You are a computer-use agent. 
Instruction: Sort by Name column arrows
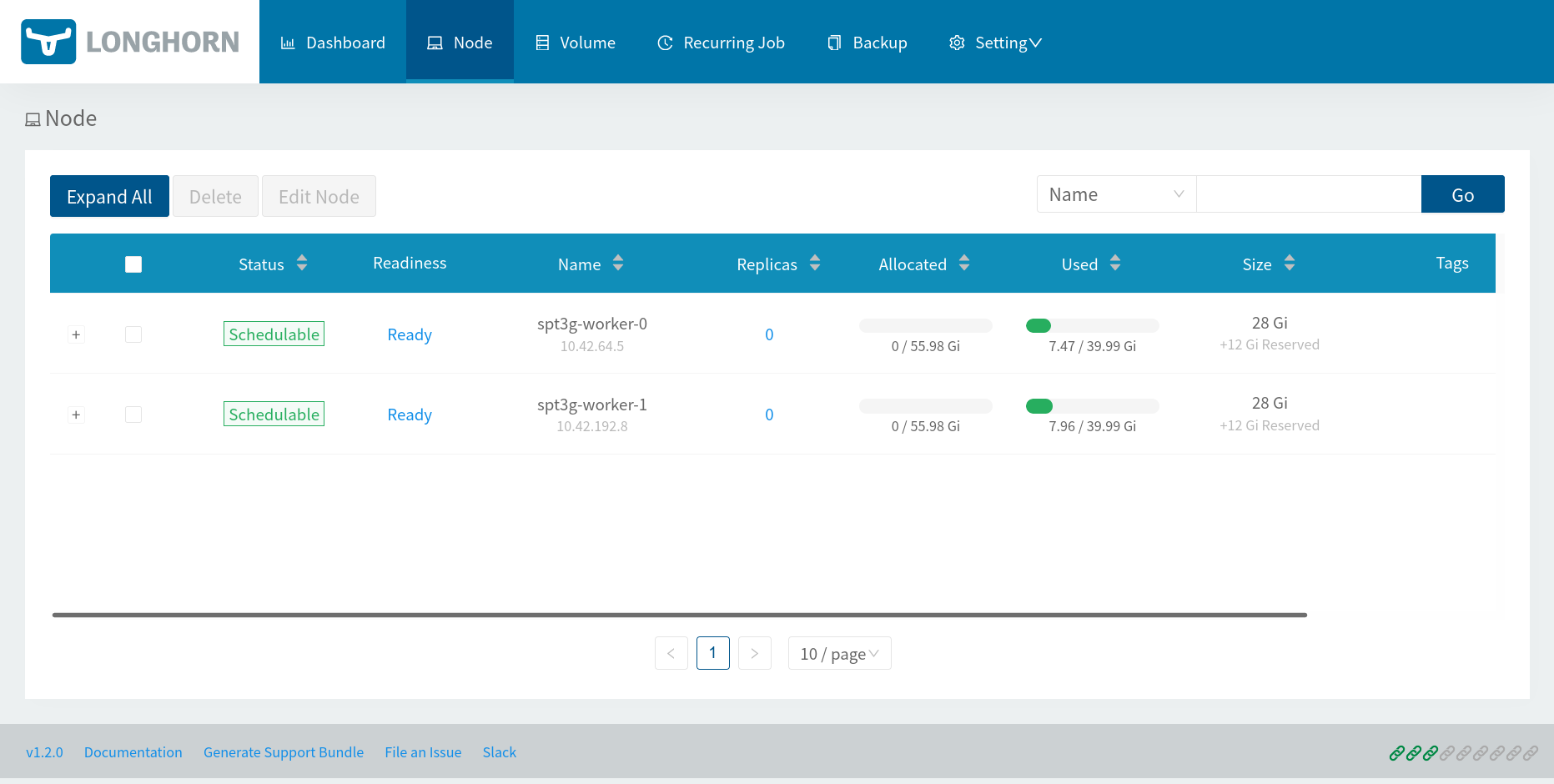[618, 263]
